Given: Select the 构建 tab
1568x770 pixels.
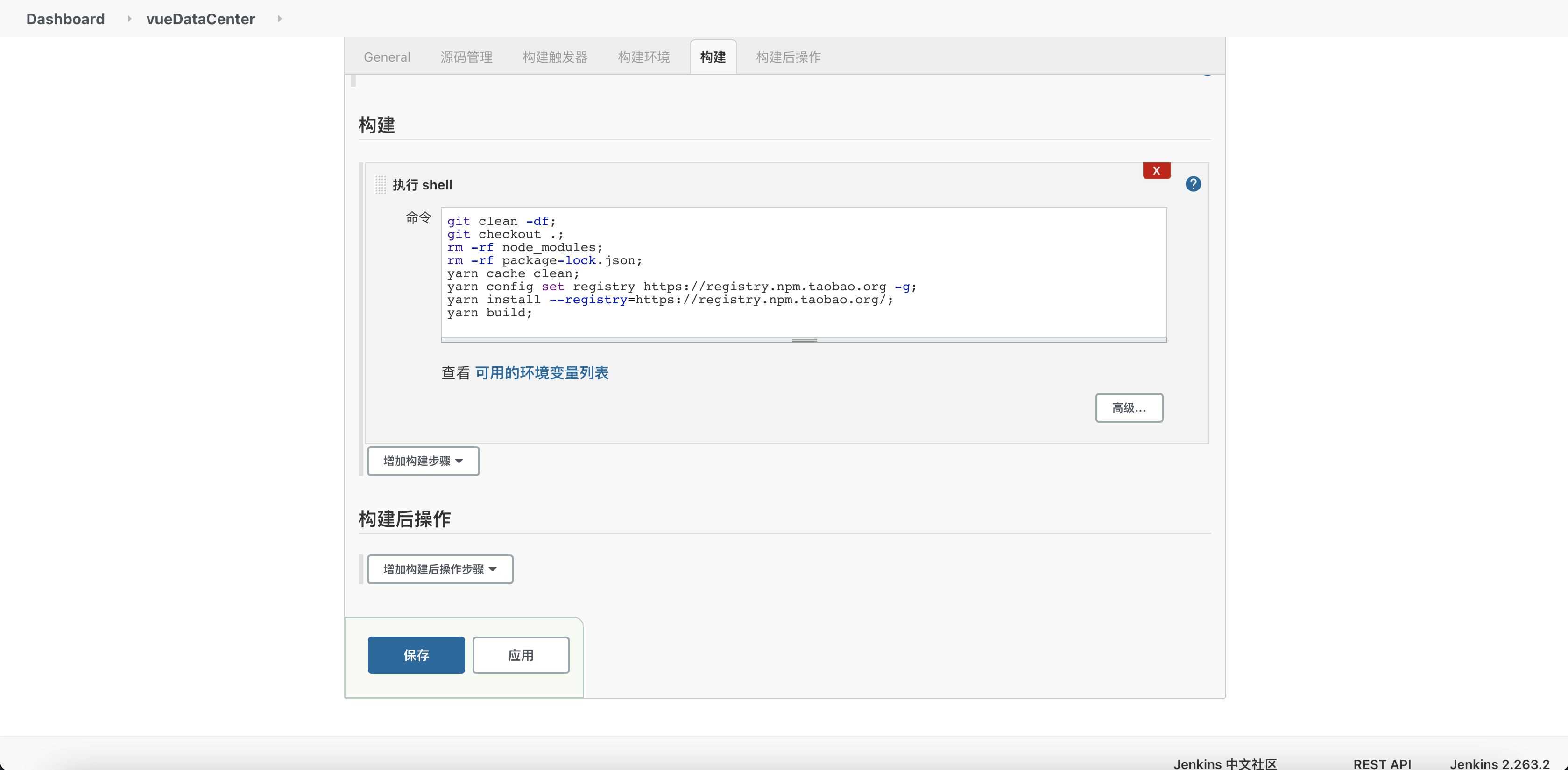Looking at the screenshot, I should pyautogui.click(x=713, y=57).
